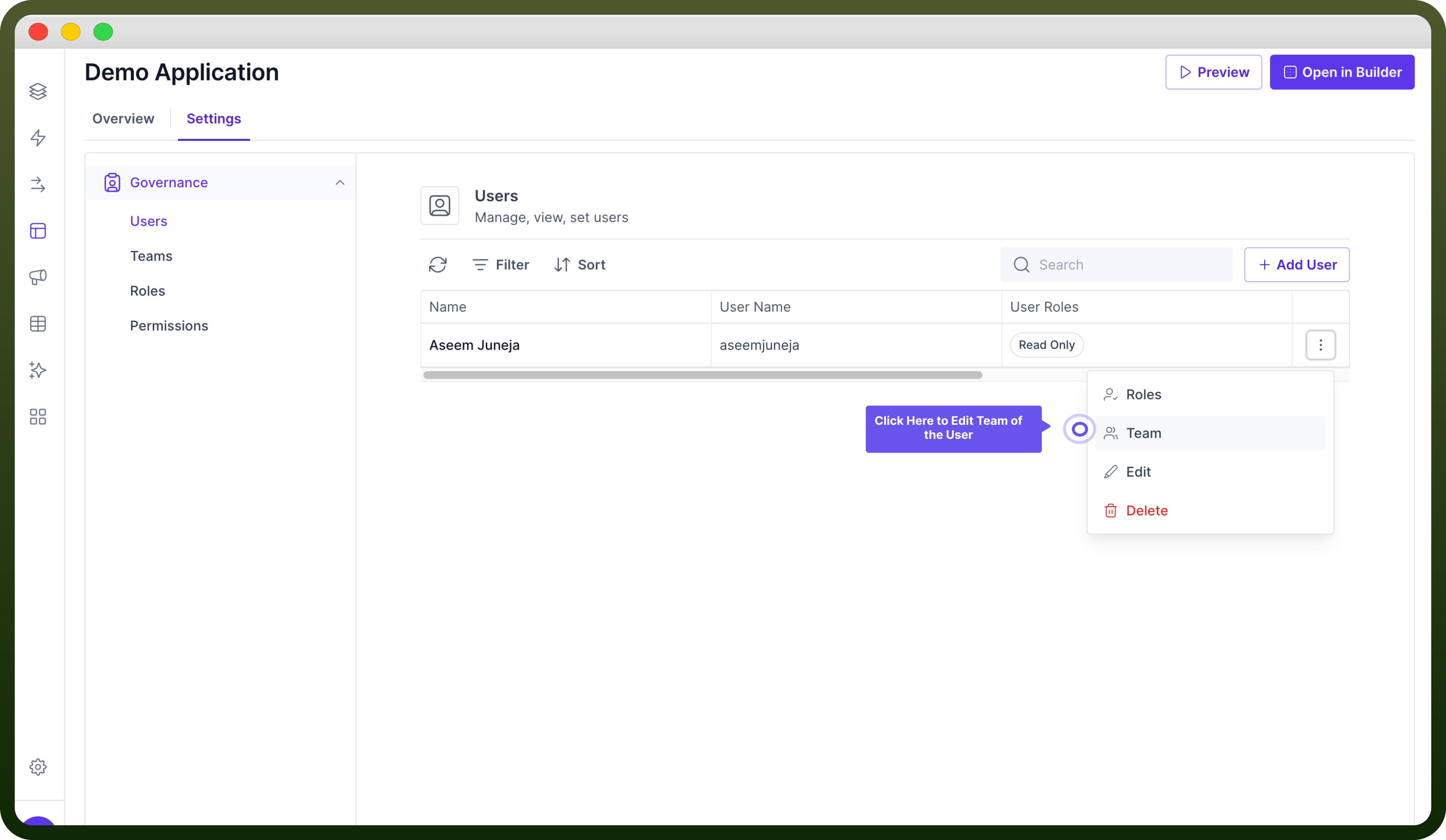Open the megaphone announcements icon
The image size is (1446, 840).
(38, 277)
